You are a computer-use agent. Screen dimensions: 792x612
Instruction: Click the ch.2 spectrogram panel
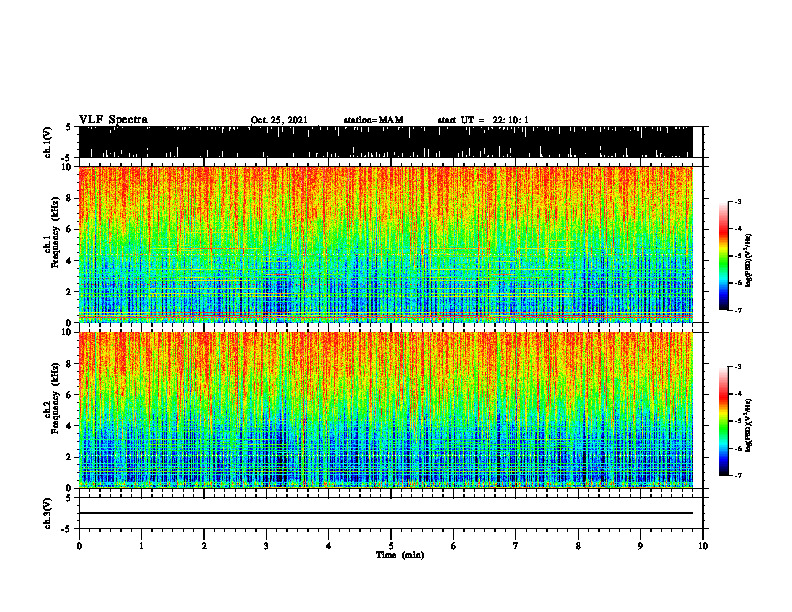[x=386, y=410]
